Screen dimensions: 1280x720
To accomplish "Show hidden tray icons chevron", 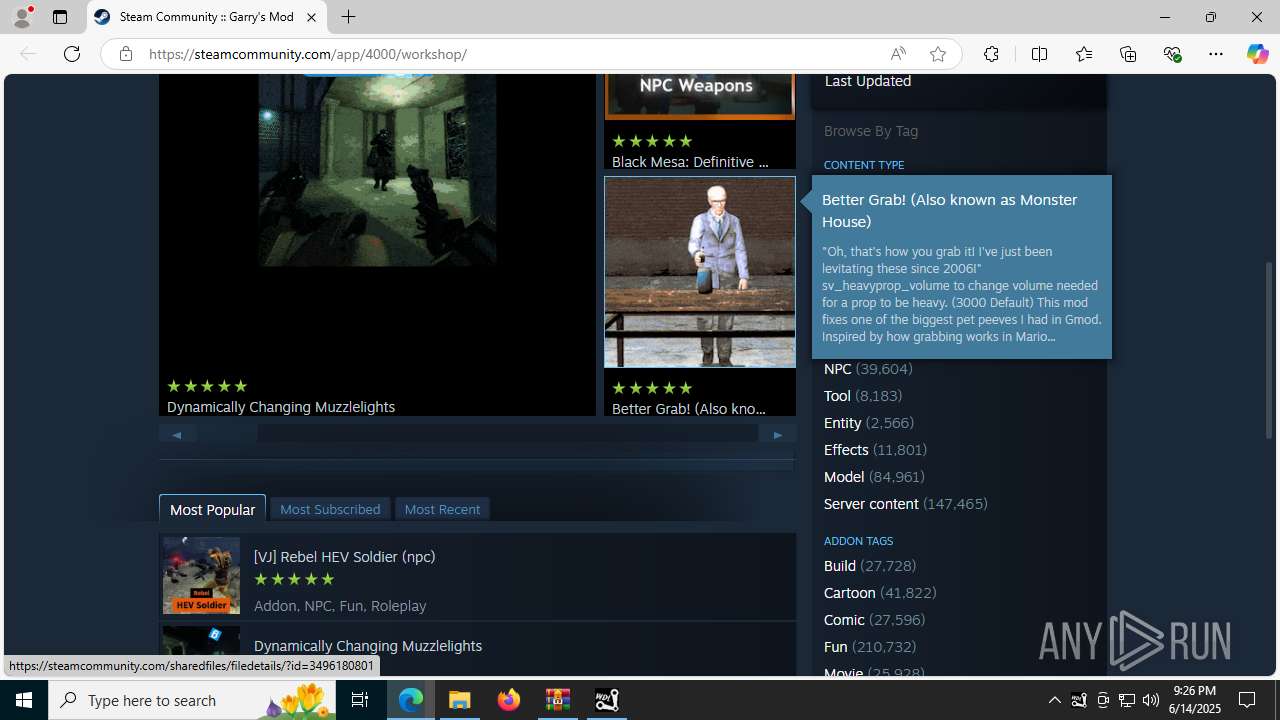I will click(x=1054, y=700).
